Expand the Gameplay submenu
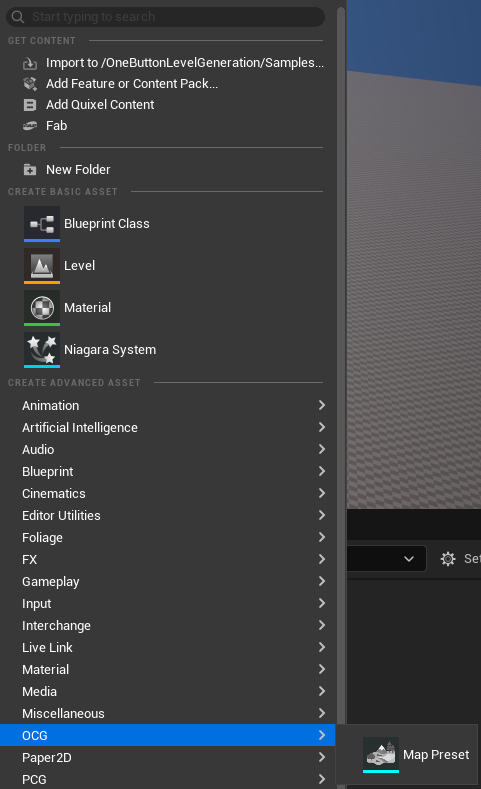Image resolution: width=481 pixels, height=789 pixels. point(168,582)
